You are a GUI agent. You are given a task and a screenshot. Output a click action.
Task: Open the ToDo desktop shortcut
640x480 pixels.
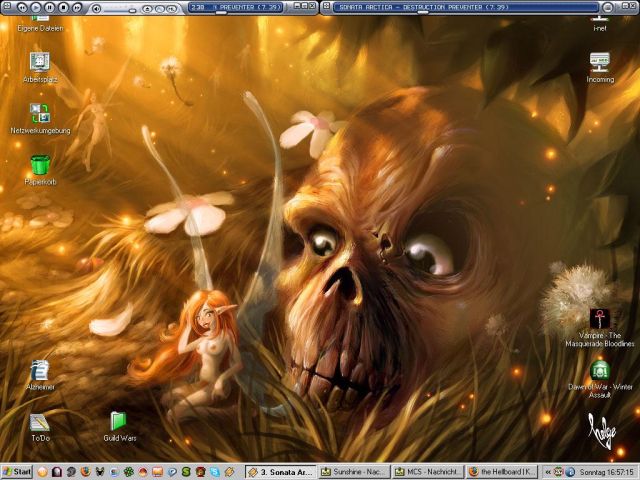click(40, 421)
